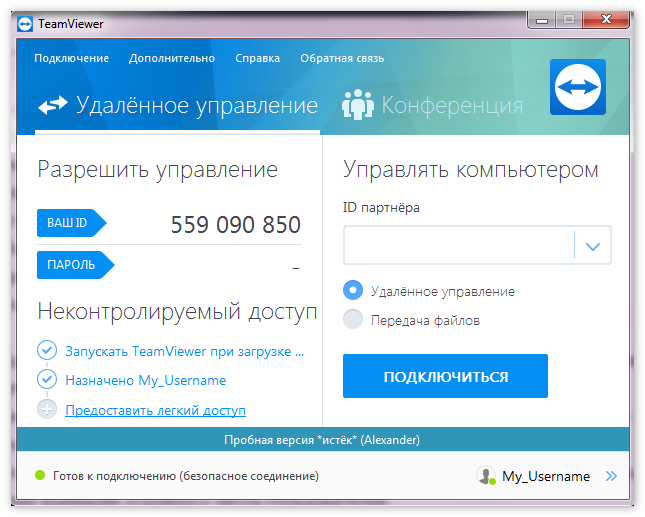Click the TeamViewer title bar icon
The image size is (645, 517).
coord(25,24)
